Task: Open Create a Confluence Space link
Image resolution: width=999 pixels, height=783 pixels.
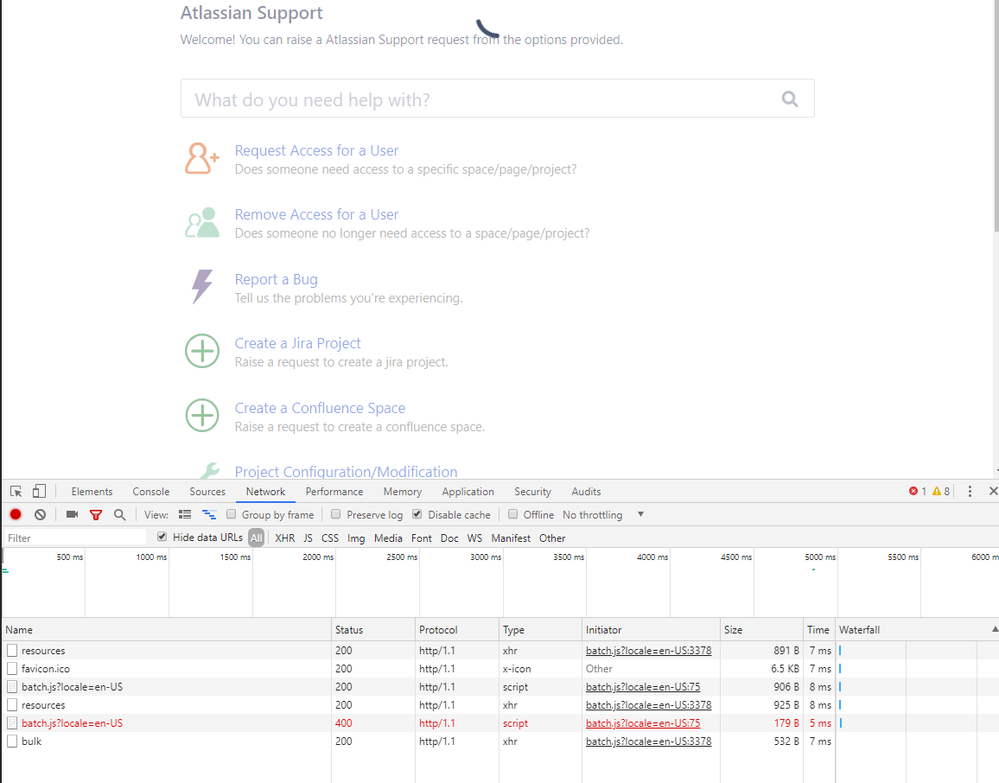Action: tap(320, 408)
